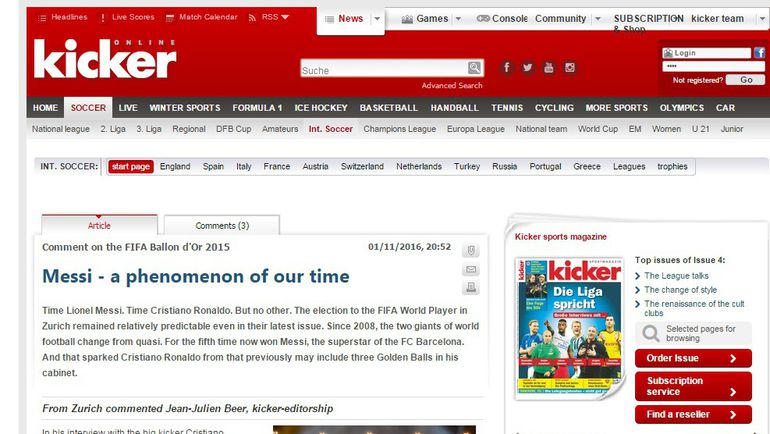Expand the Community menu arrow
This screenshot has width=770, height=434.
click(598, 19)
